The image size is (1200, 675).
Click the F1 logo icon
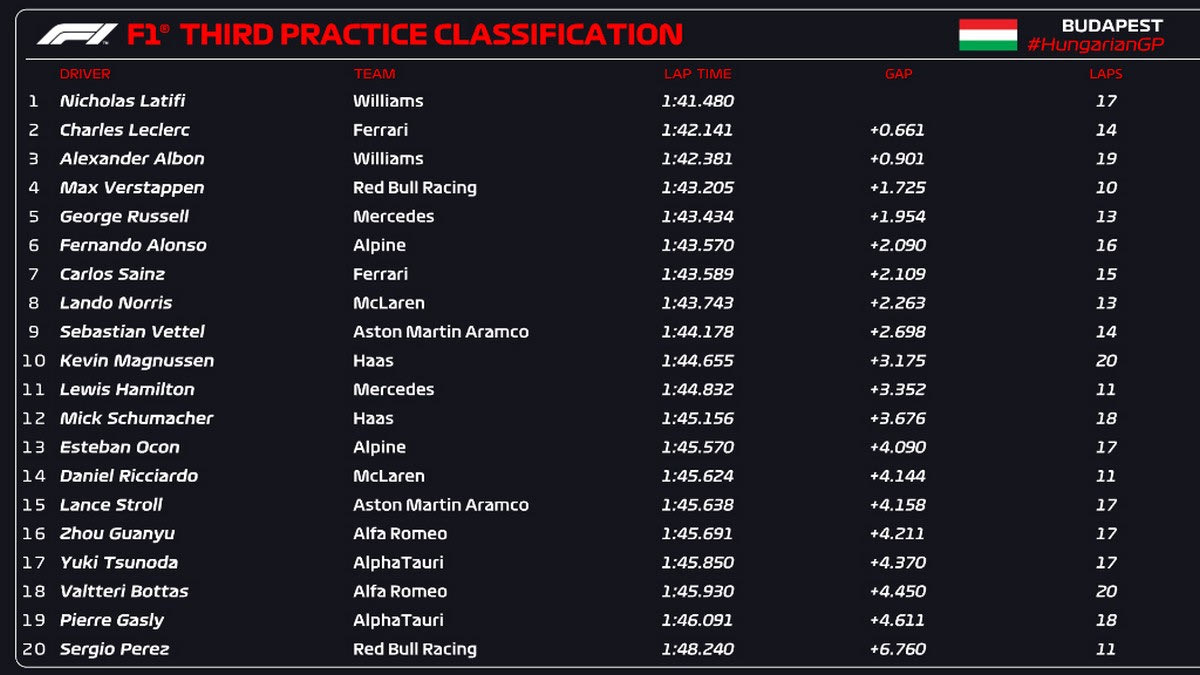[x=77, y=34]
